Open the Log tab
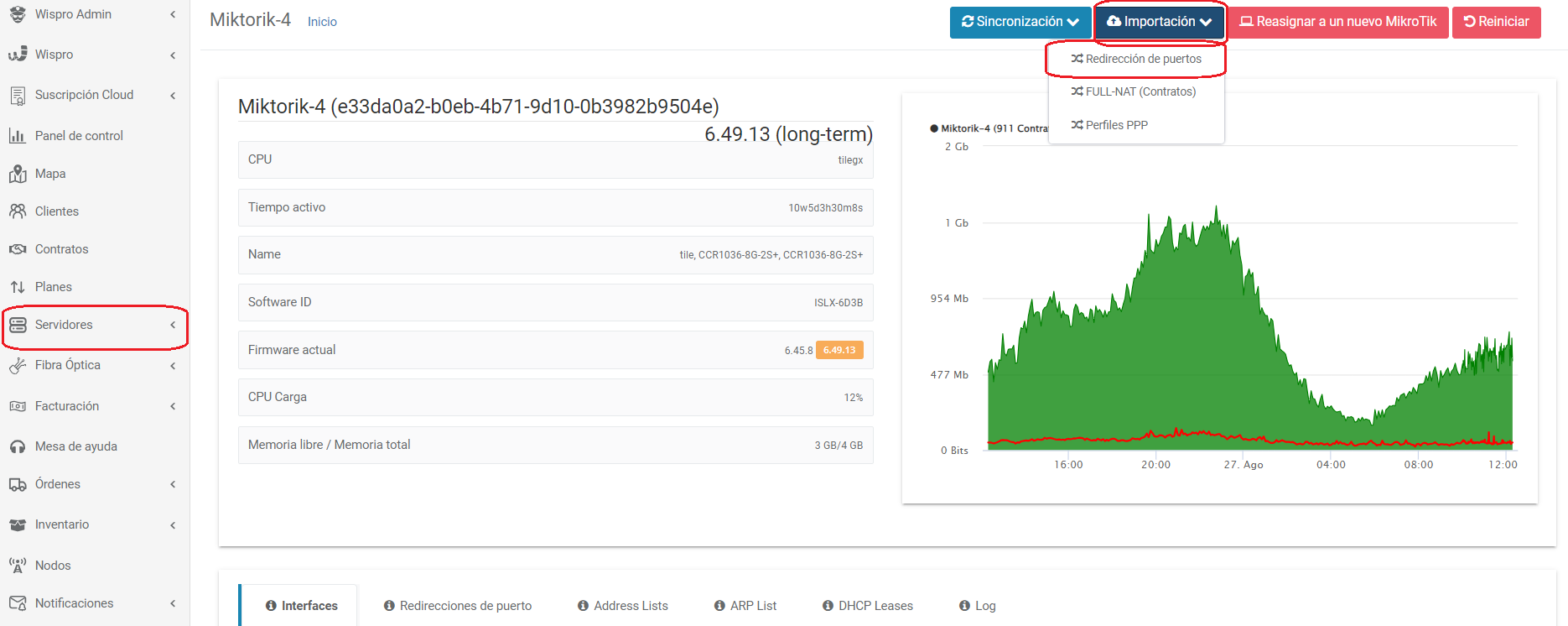The width and height of the screenshot is (1568, 626). point(978,606)
